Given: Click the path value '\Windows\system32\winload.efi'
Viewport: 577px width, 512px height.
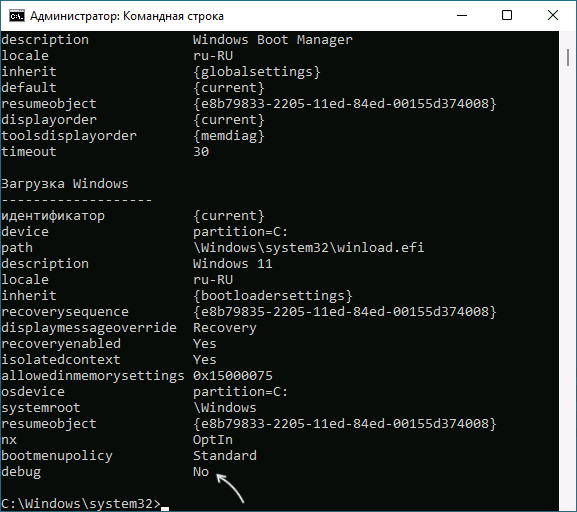Looking at the screenshot, I should [x=309, y=248].
